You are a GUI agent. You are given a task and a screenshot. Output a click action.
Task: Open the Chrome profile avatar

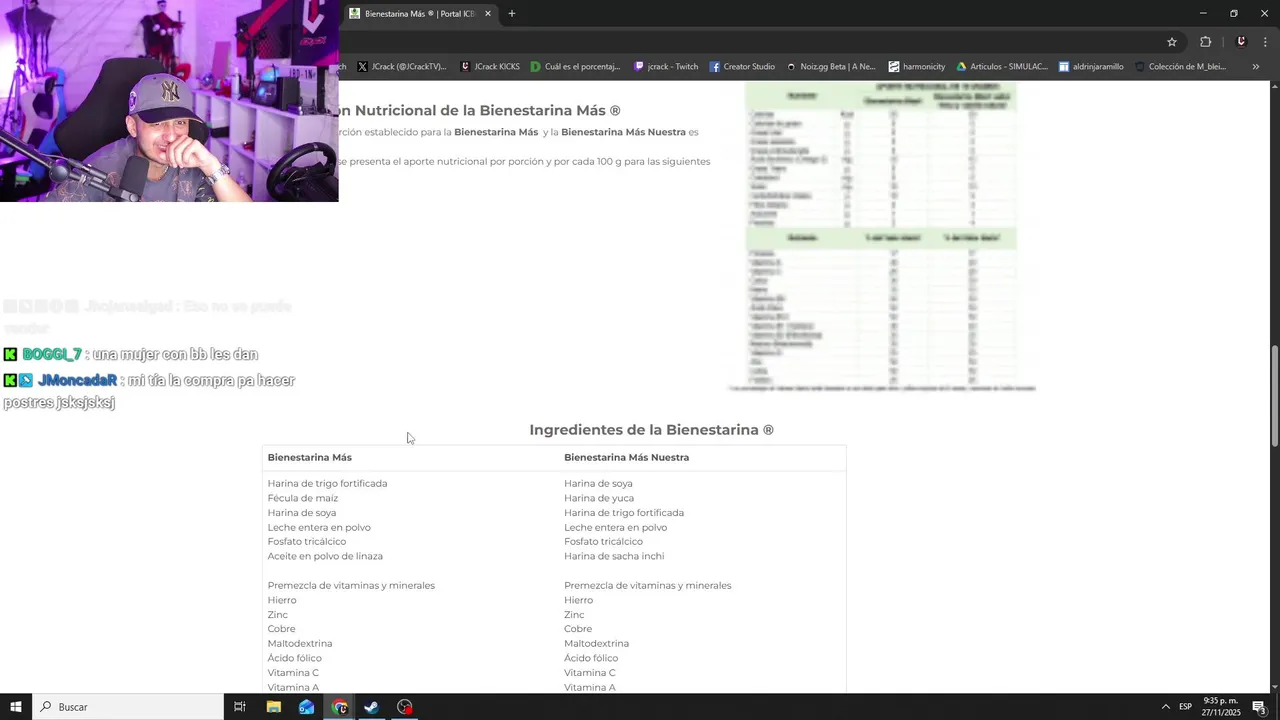[x=1241, y=42]
